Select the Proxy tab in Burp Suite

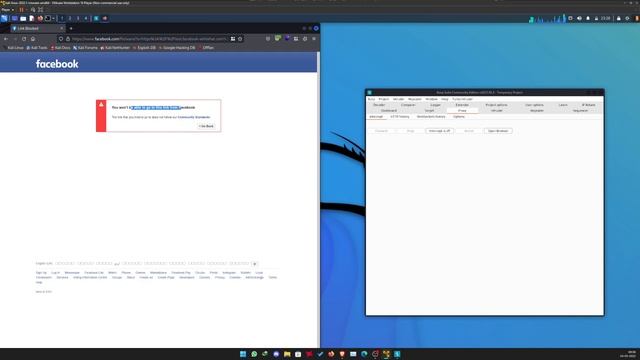(462, 111)
